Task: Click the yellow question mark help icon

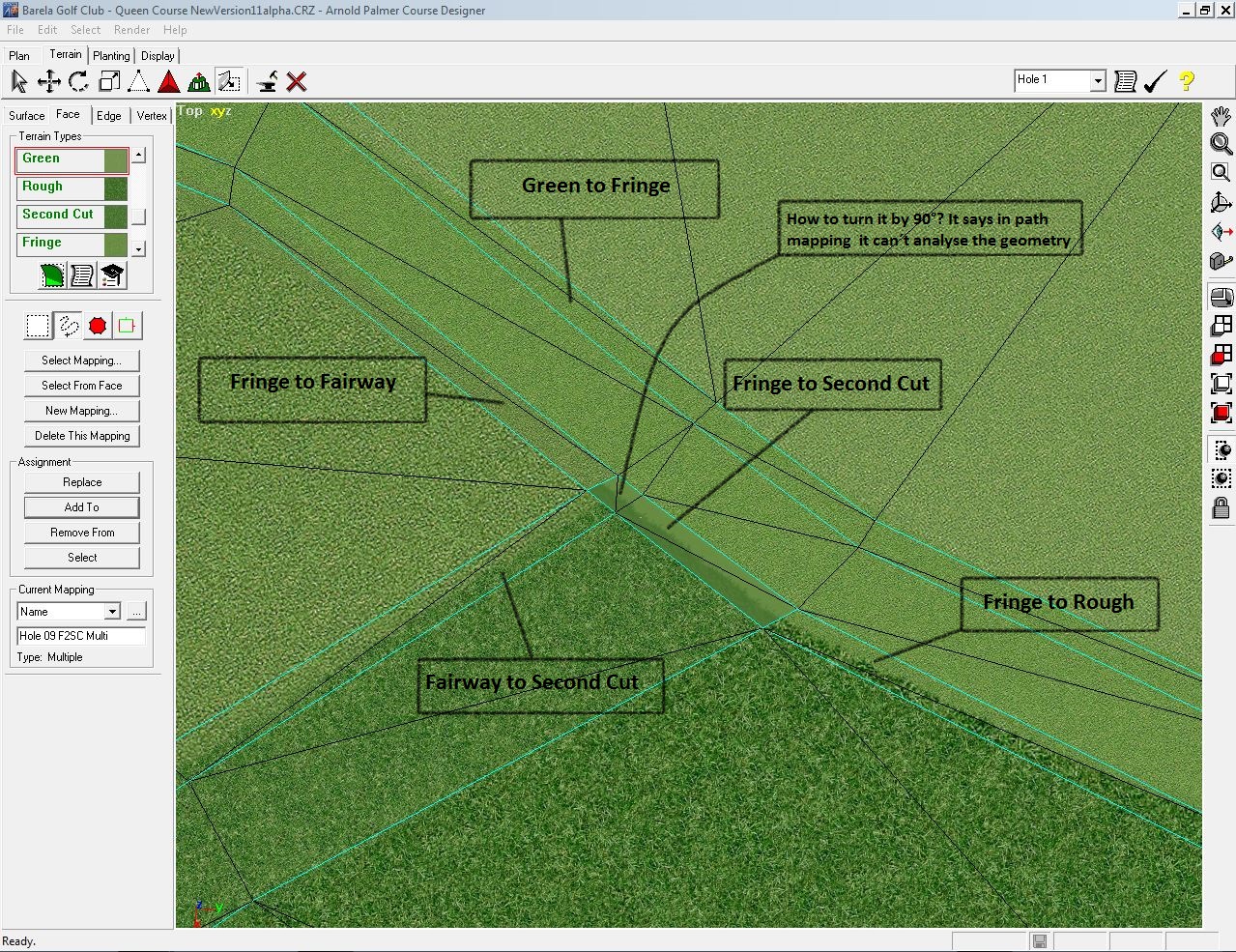Action: [1187, 81]
